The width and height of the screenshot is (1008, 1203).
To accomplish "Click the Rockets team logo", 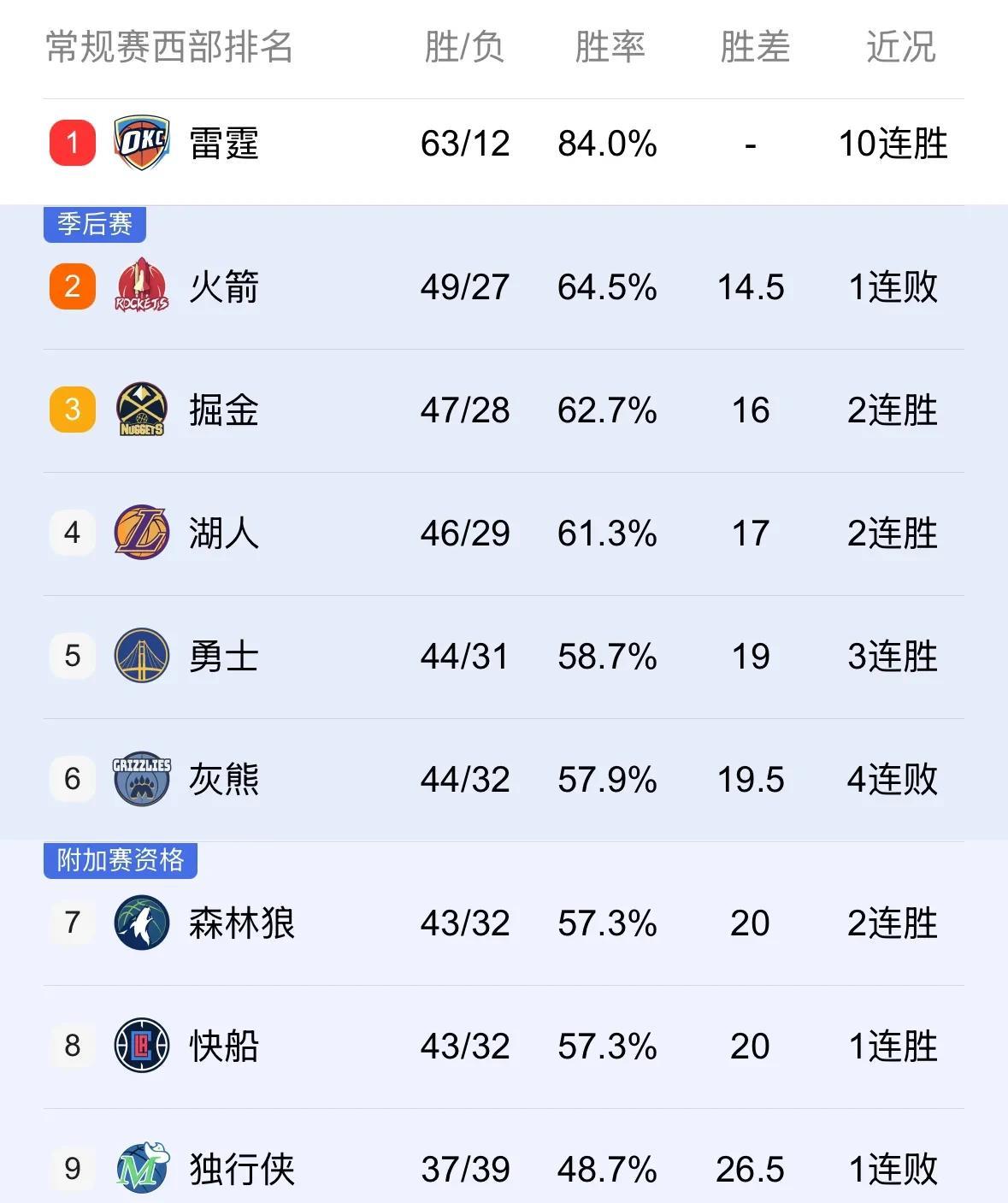I will (x=141, y=286).
